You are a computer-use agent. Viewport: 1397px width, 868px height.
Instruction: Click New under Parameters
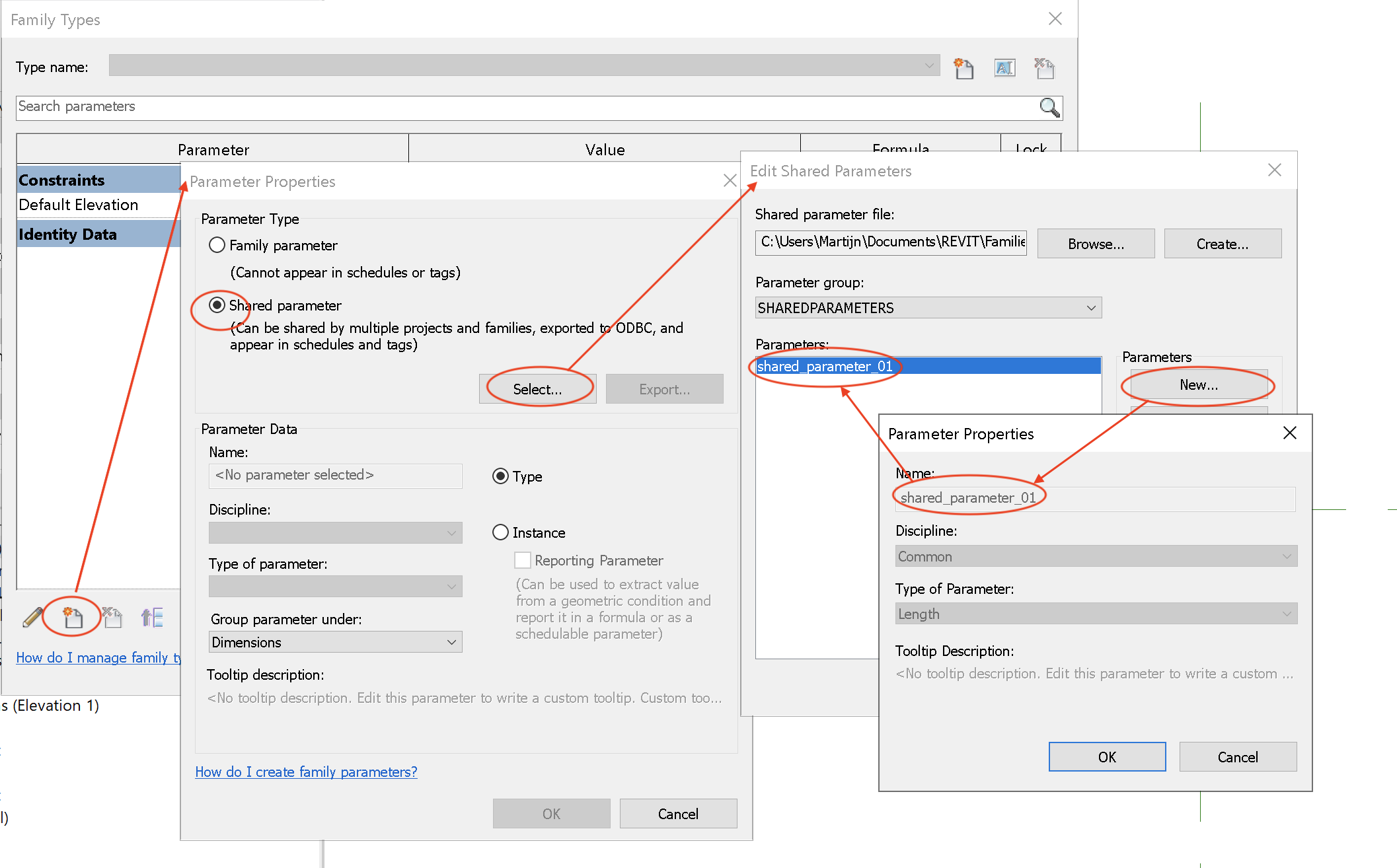pos(1197,384)
